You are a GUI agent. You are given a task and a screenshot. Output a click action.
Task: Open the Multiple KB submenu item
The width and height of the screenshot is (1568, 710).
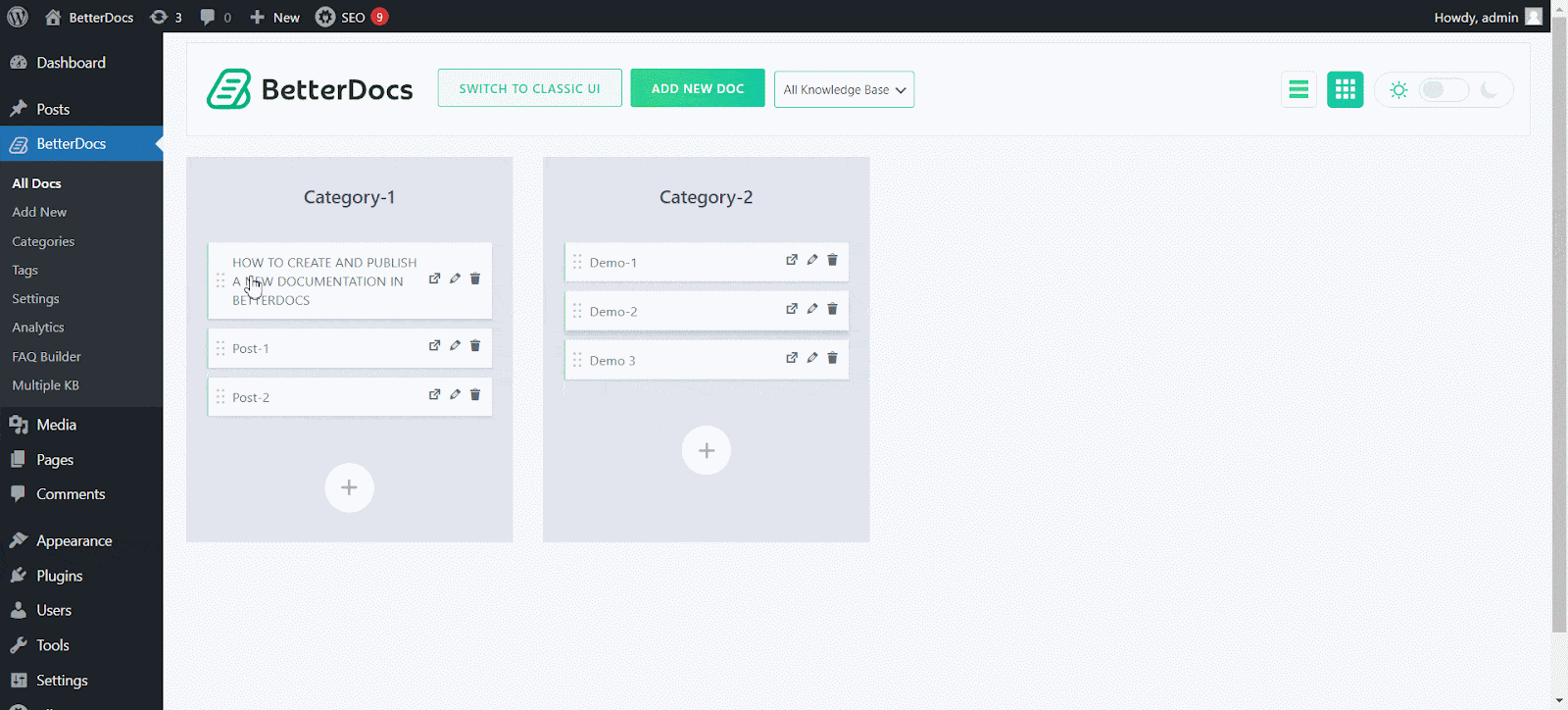(45, 385)
